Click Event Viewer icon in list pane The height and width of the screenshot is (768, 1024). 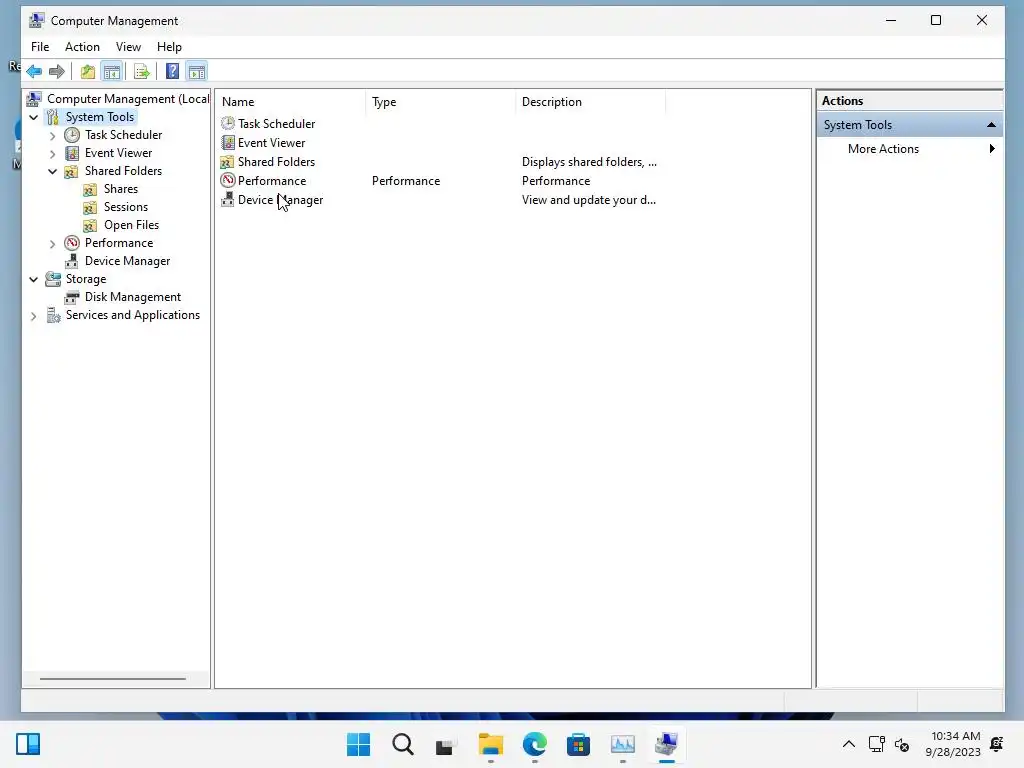228,142
